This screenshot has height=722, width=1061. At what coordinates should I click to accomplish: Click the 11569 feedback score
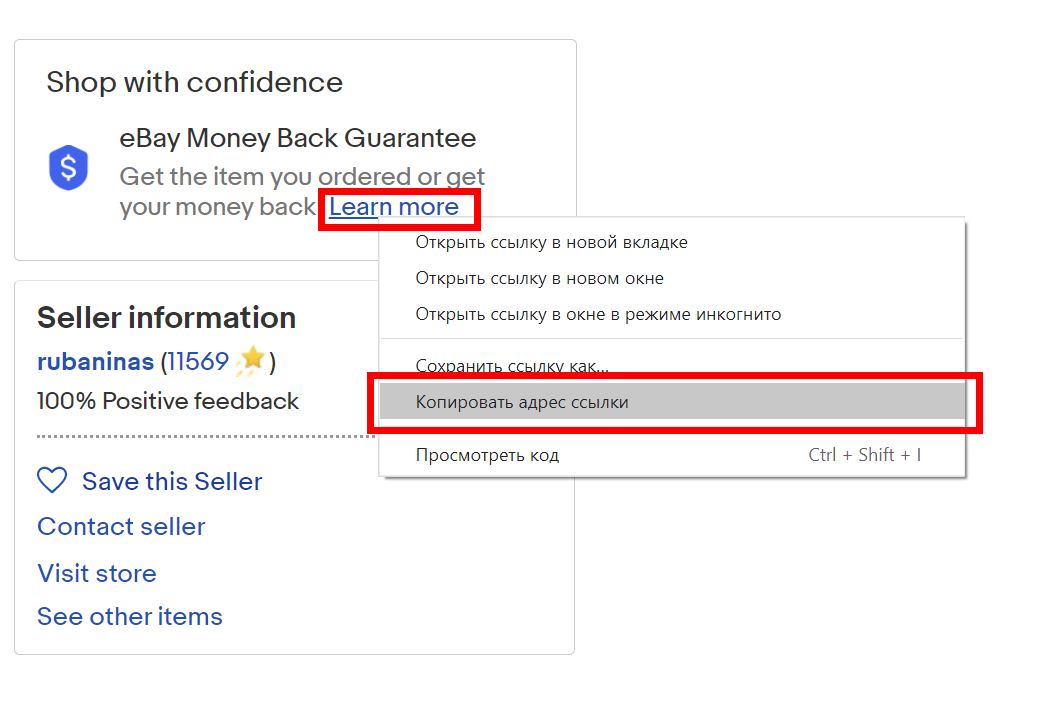point(197,361)
